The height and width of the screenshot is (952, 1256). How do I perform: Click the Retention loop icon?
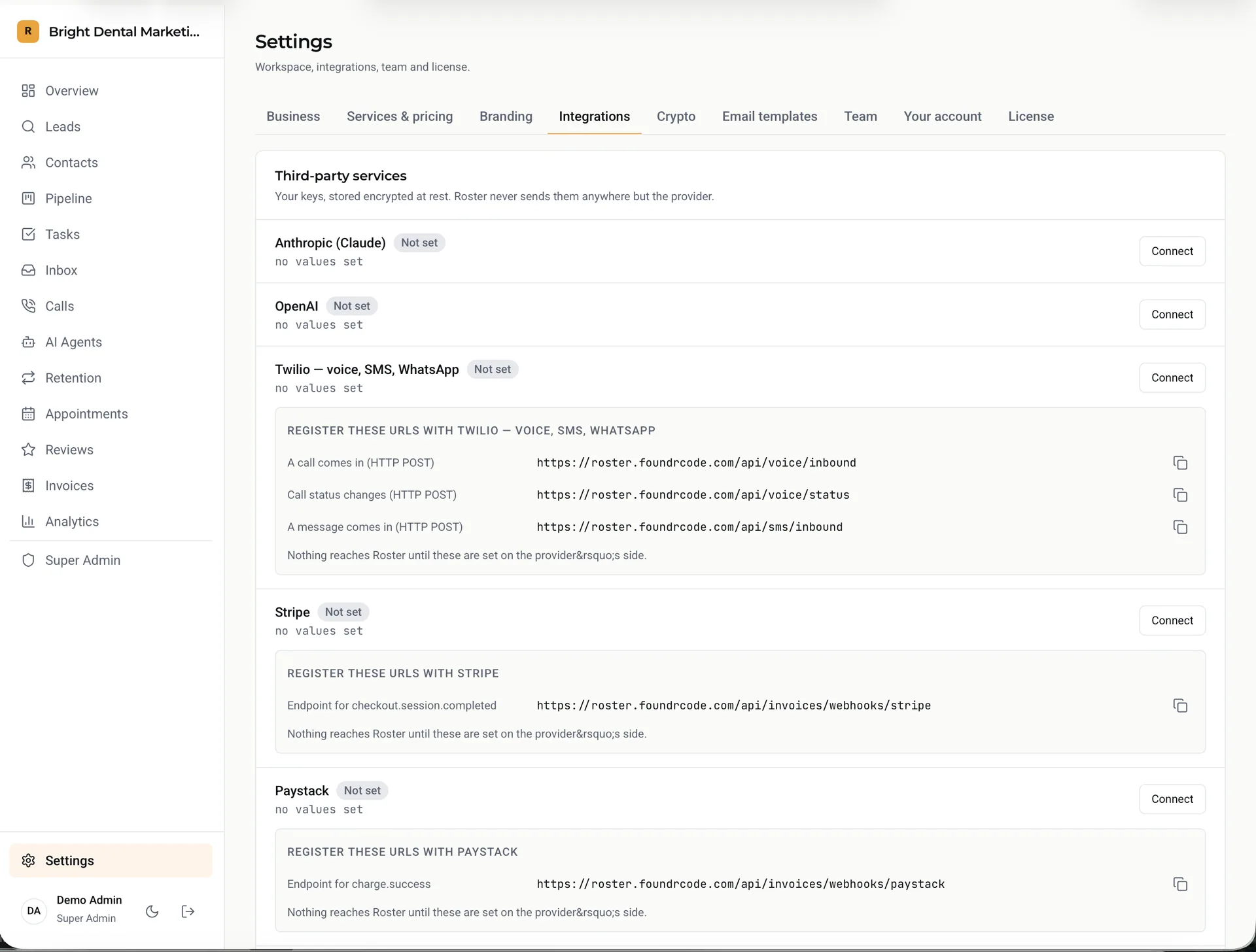[28, 378]
